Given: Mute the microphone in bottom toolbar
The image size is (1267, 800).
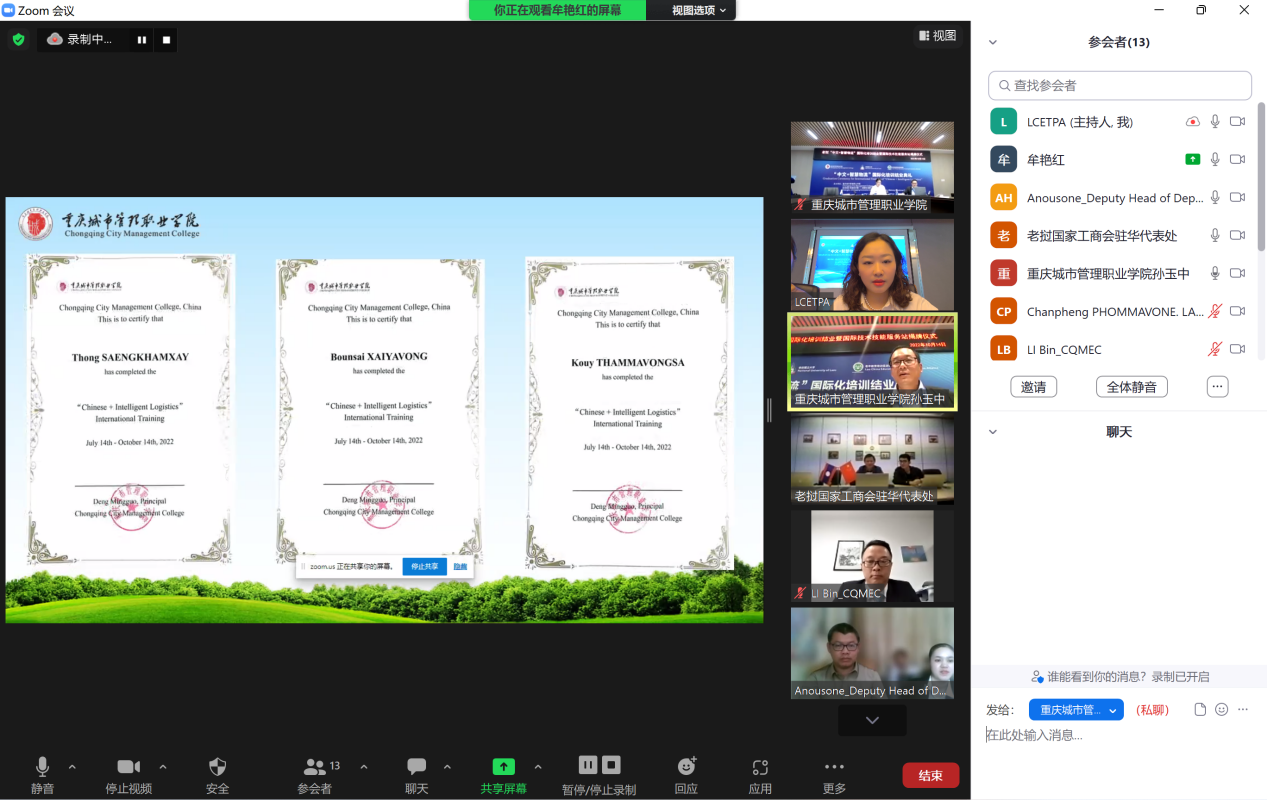Looking at the screenshot, I should [x=42, y=767].
